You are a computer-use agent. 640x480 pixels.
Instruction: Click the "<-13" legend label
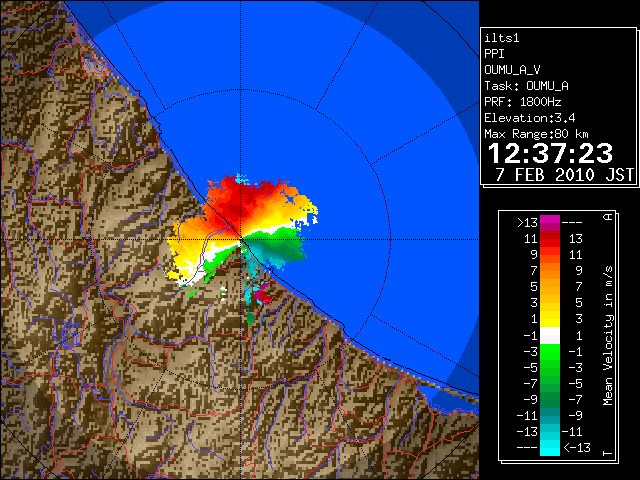coord(577,448)
